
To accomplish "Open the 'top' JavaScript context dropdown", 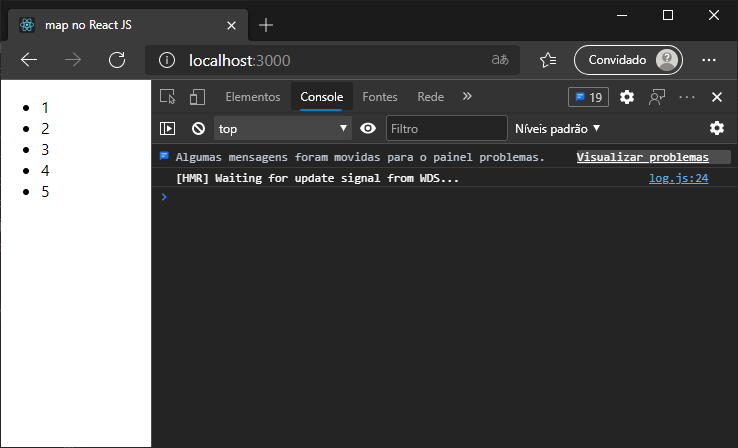I will tap(283, 128).
